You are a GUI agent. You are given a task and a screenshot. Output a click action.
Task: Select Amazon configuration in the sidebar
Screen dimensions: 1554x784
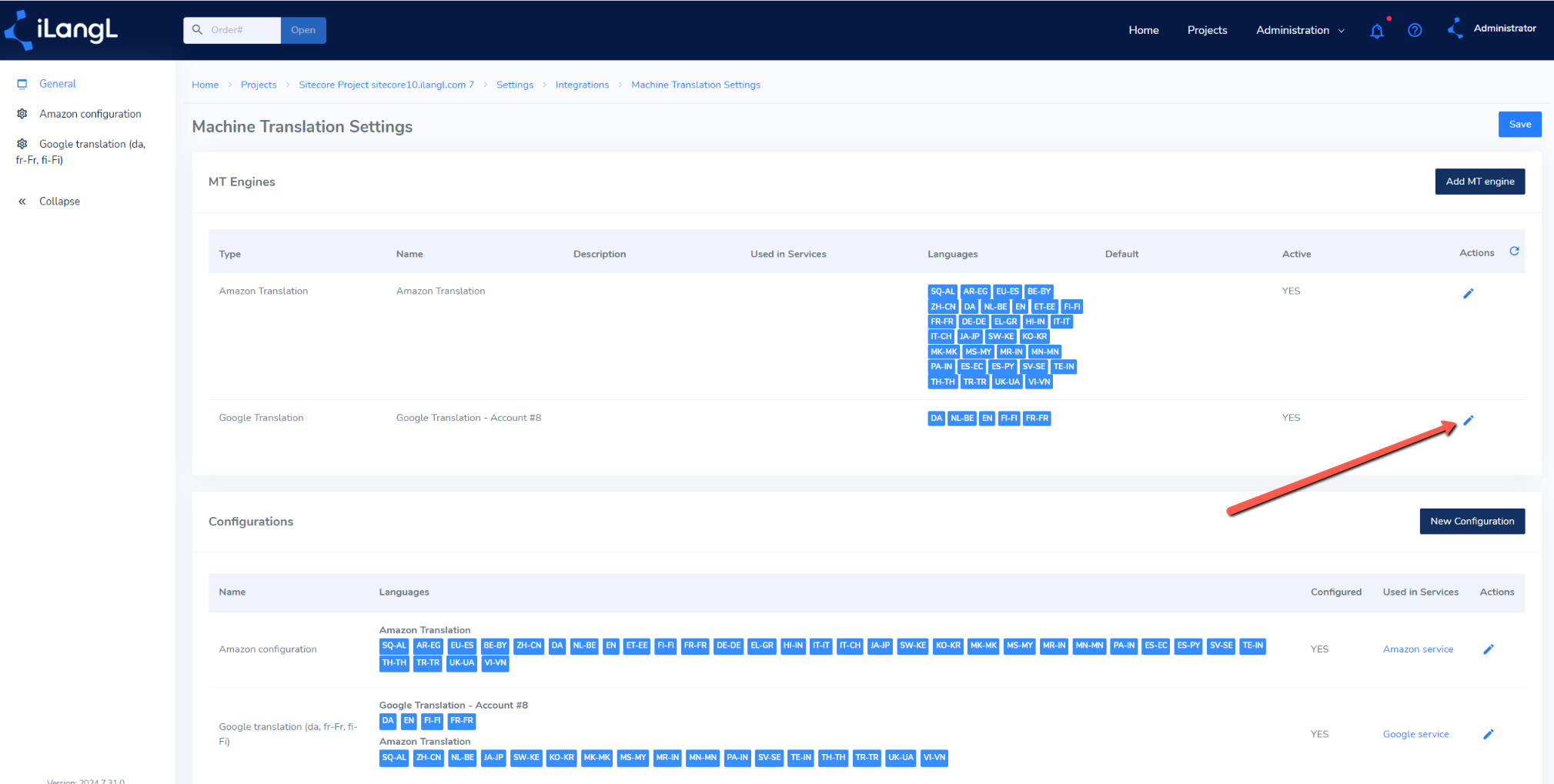tap(90, 114)
